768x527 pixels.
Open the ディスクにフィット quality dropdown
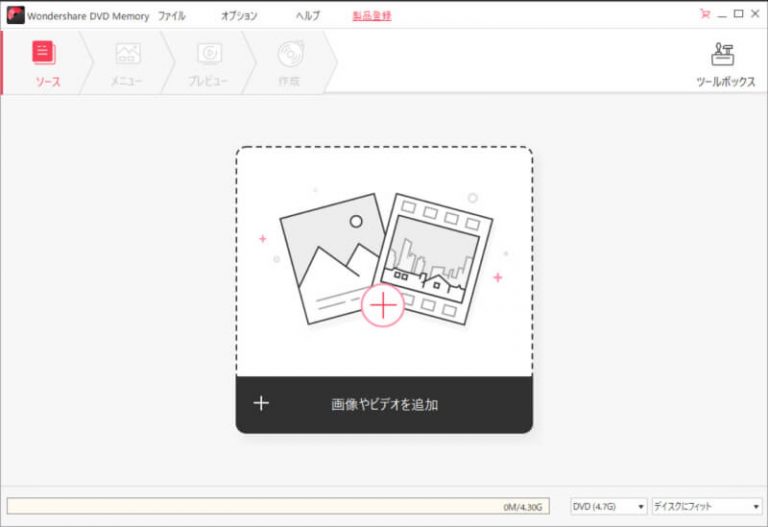click(x=706, y=507)
